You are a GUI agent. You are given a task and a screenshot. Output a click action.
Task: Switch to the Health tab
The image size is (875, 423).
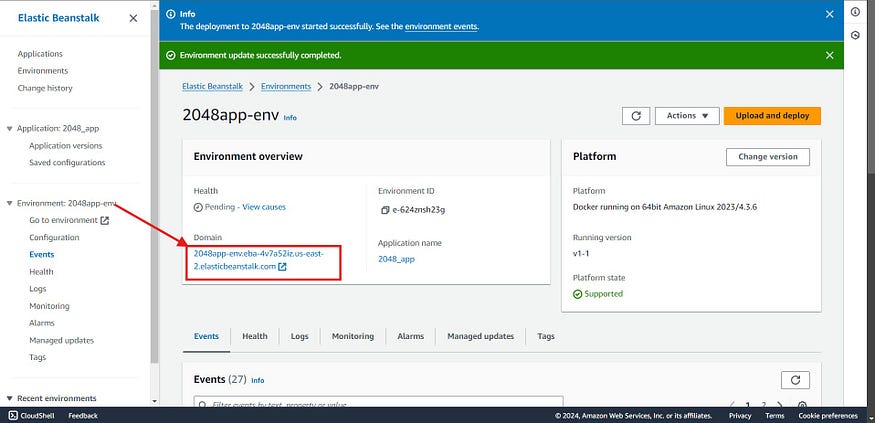tap(254, 337)
